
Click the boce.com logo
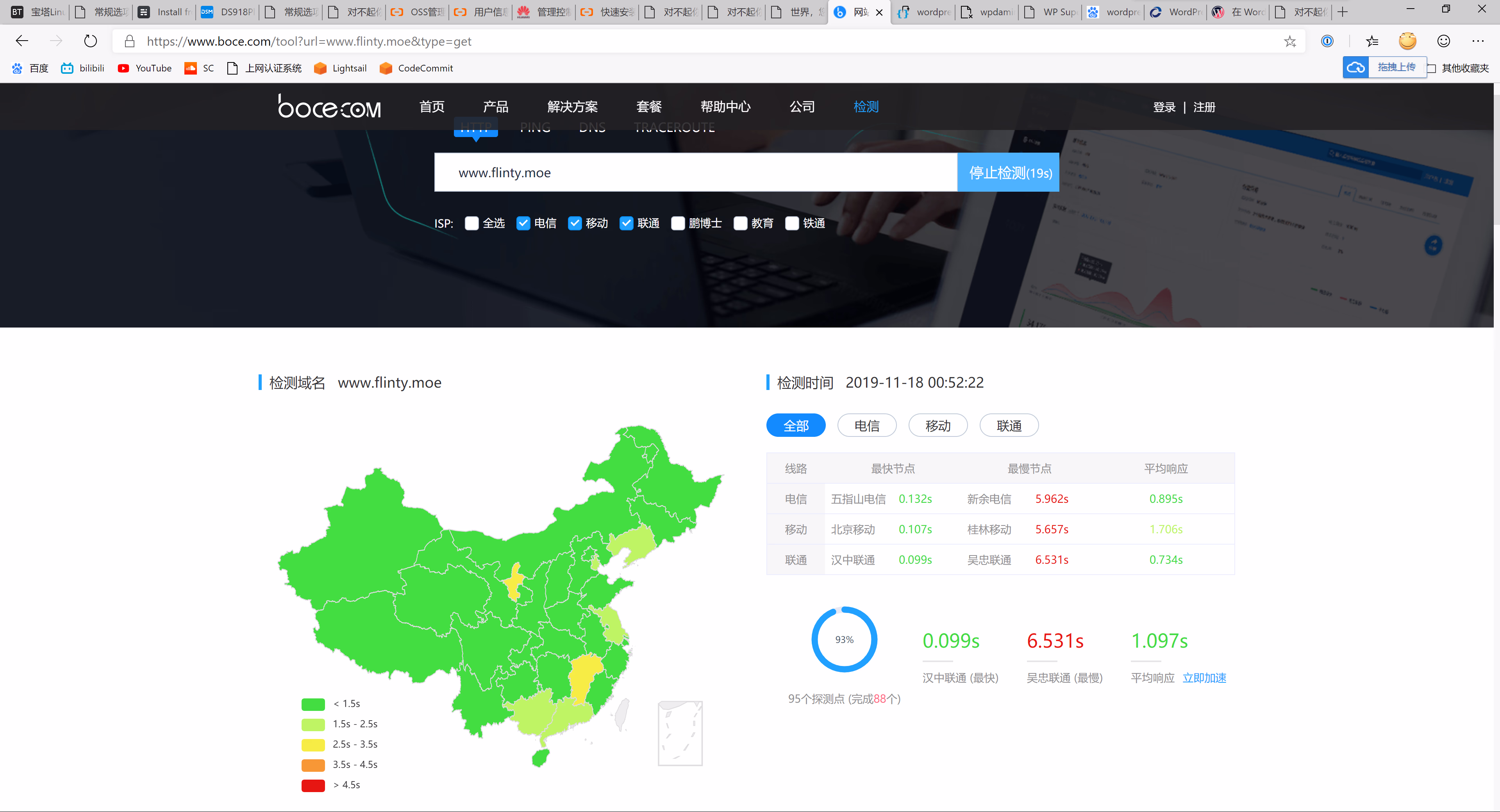(330, 107)
